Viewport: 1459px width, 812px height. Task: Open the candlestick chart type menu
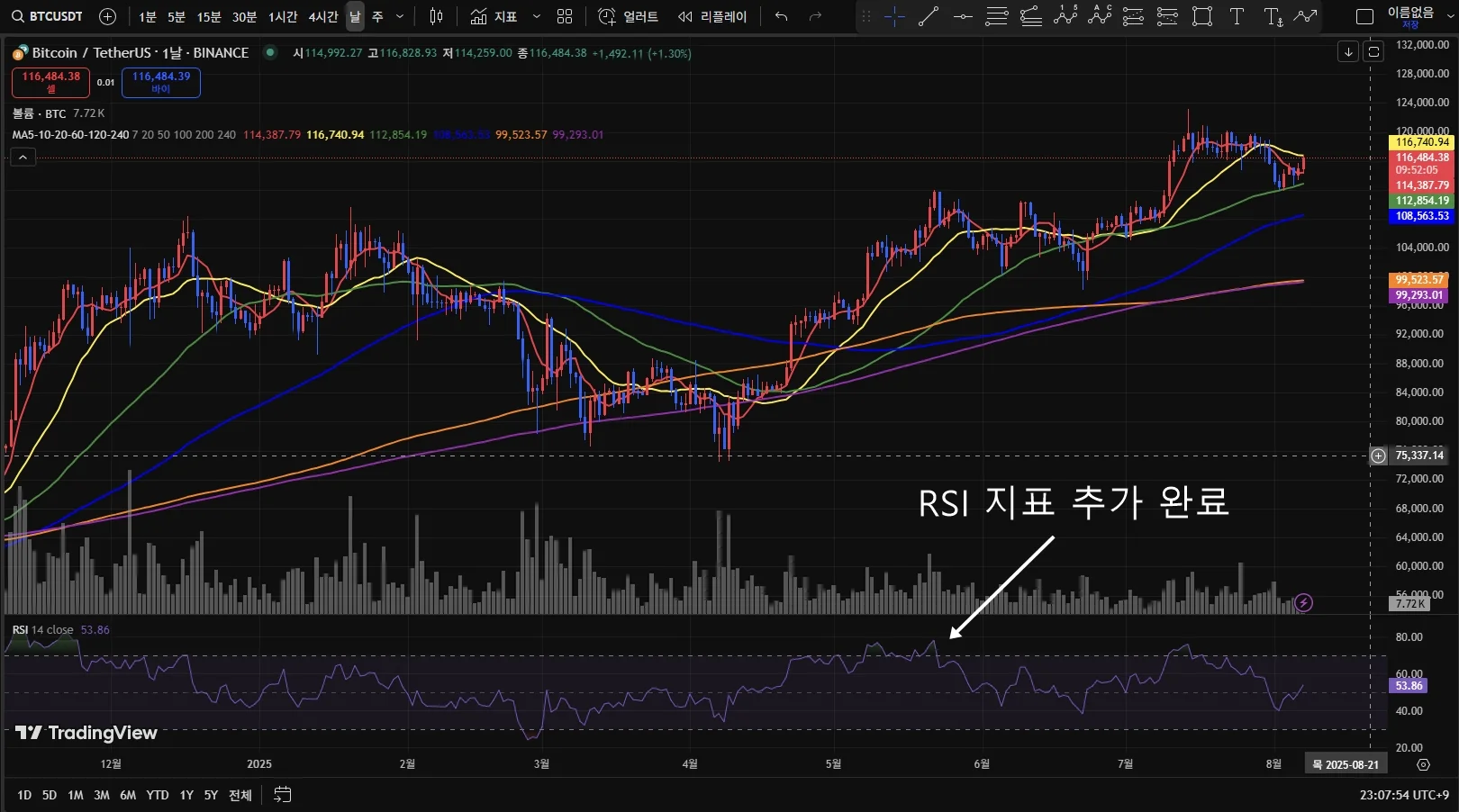coord(437,16)
